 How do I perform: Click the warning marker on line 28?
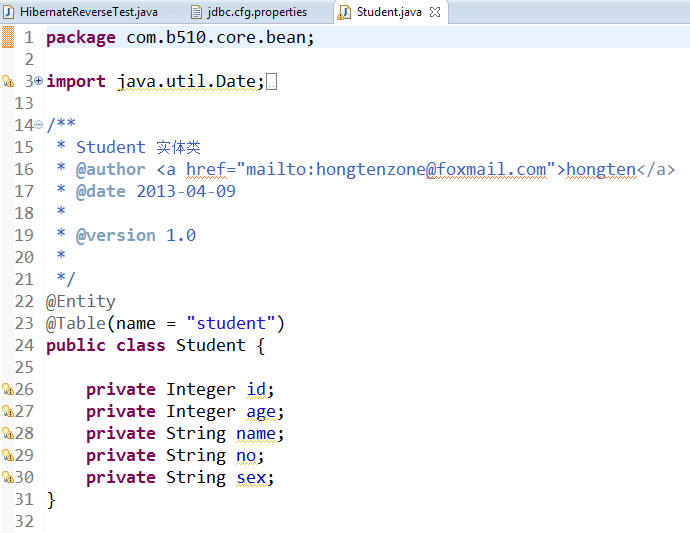coord(8,433)
